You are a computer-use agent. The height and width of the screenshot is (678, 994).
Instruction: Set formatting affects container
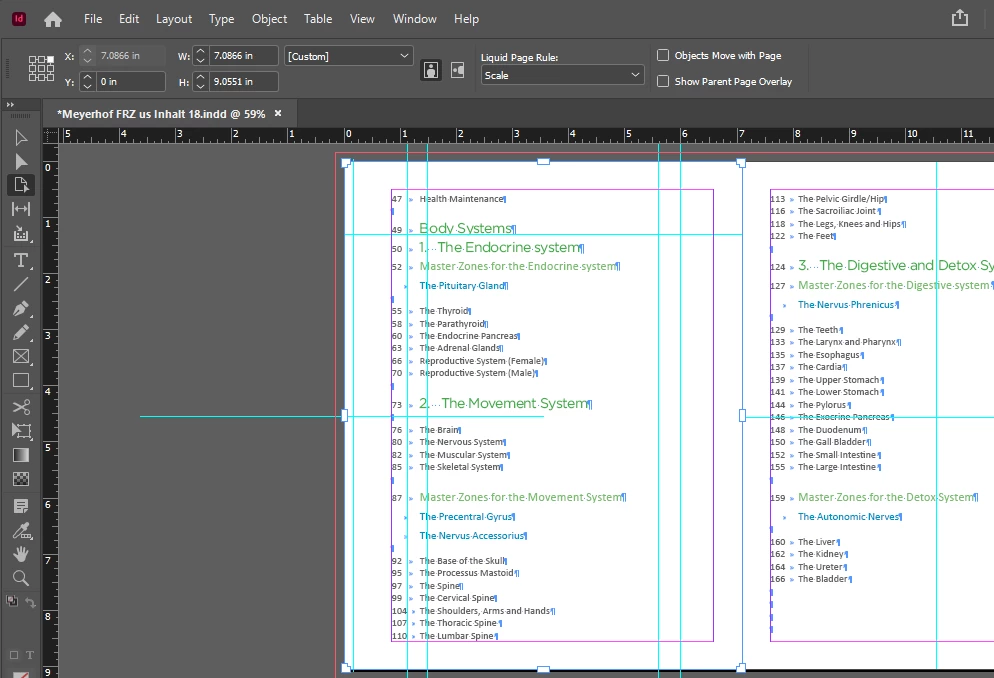click(x=13, y=655)
